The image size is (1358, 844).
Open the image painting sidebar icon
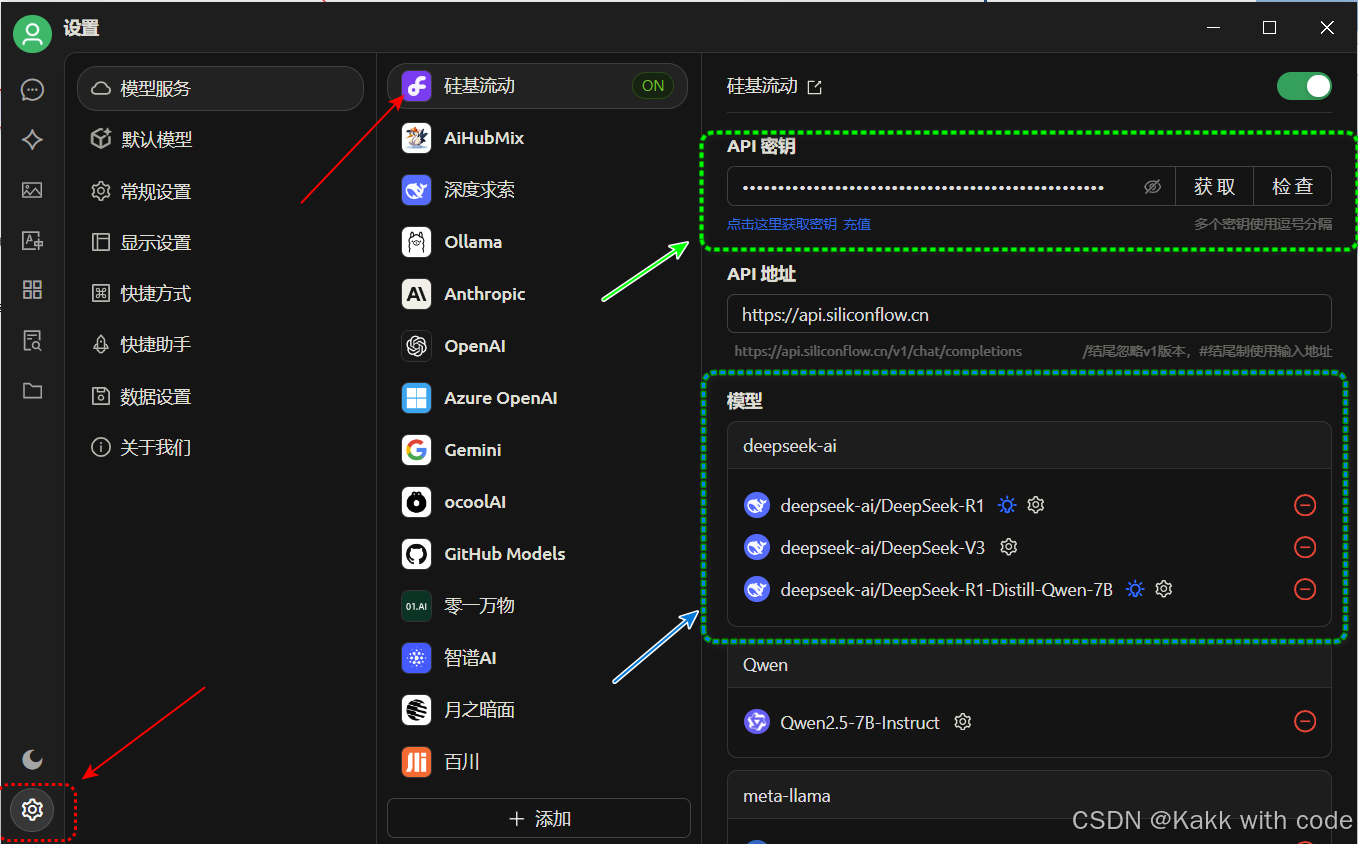(x=32, y=190)
